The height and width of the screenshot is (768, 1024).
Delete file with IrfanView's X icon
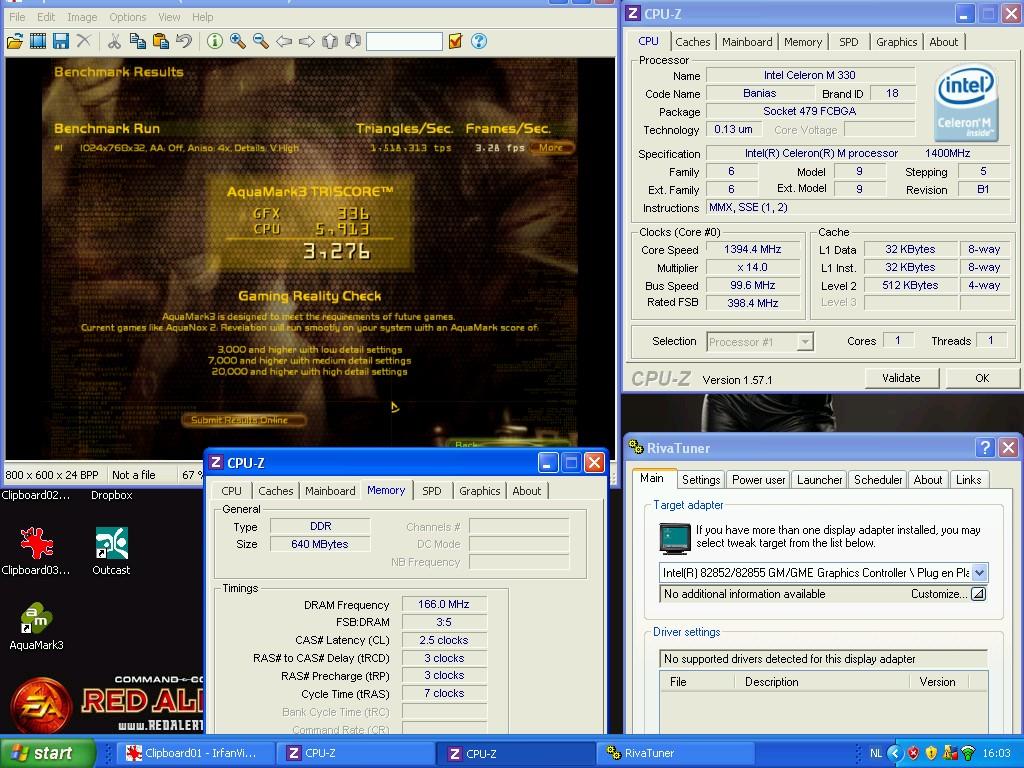[84, 41]
